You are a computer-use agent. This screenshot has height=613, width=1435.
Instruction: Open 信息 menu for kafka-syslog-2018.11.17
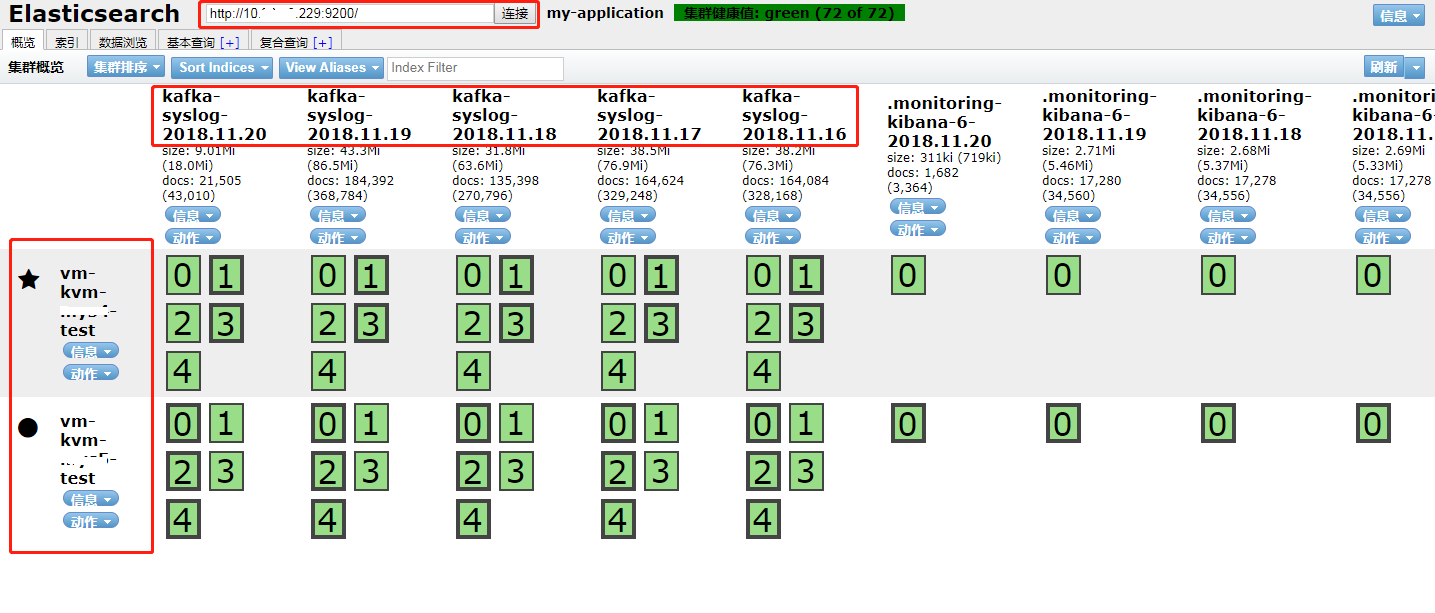(628, 215)
